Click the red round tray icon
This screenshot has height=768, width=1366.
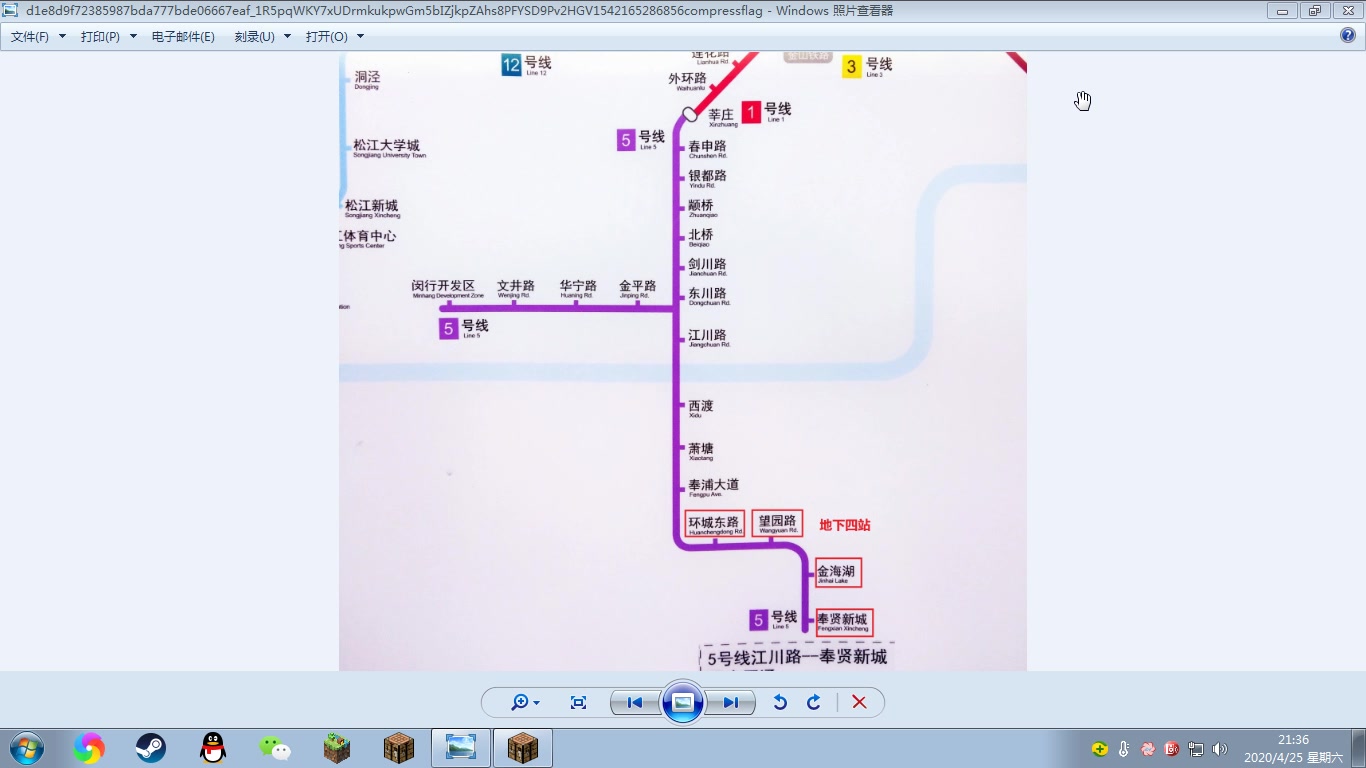coord(1172,749)
